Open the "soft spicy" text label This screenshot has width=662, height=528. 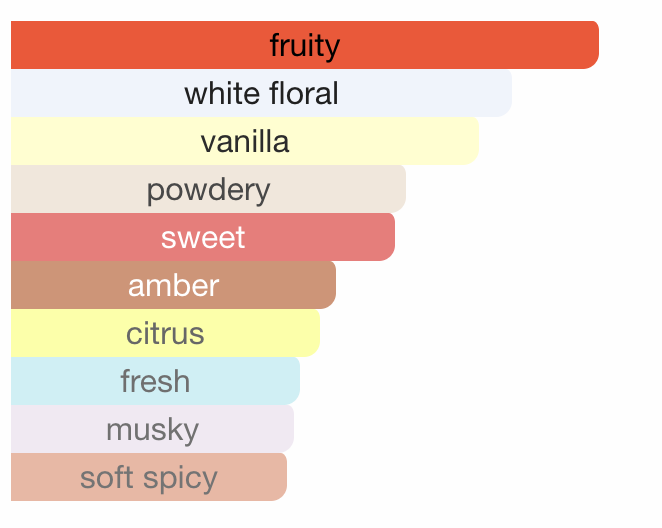(x=149, y=478)
